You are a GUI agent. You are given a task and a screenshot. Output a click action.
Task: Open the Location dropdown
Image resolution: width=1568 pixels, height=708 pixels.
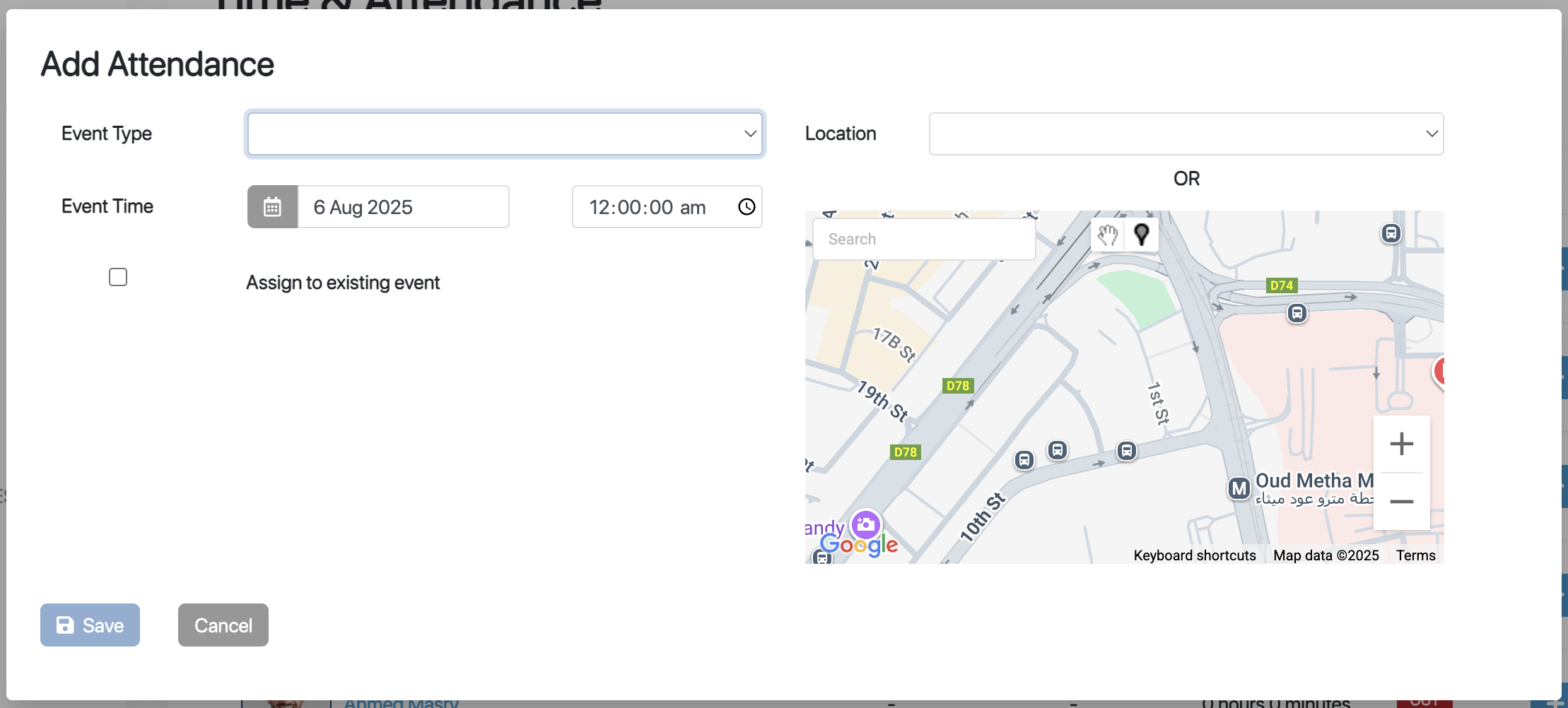click(x=1186, y=134)
